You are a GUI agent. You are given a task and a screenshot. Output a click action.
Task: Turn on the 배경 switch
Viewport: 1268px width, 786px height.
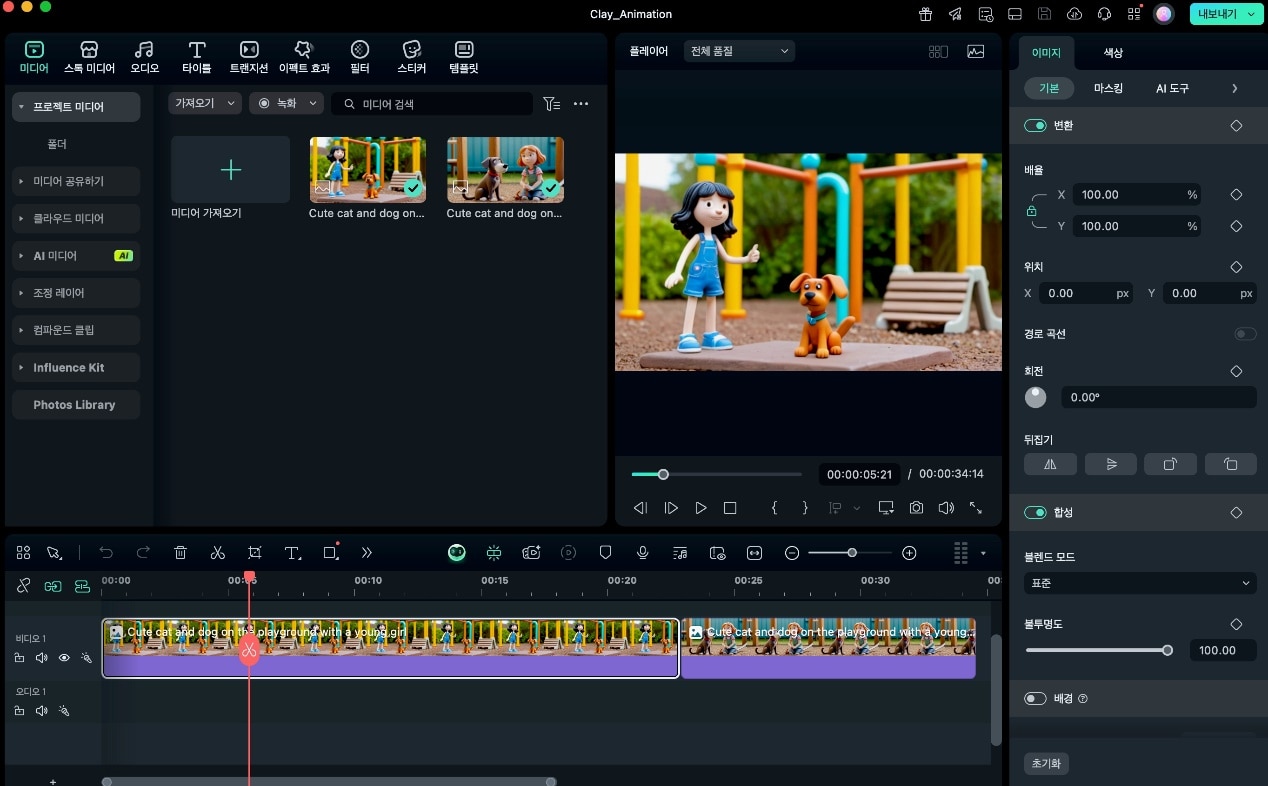tap(1035, 698)
